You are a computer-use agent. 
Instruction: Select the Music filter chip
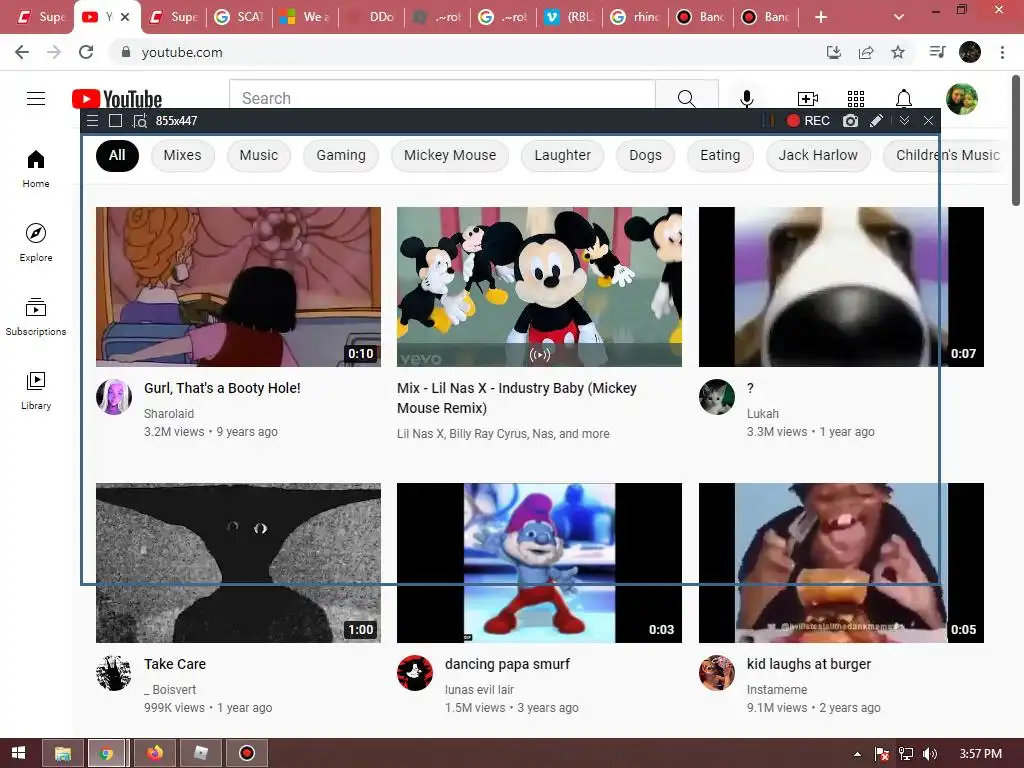pyautogui.click(x=259, y=155)
